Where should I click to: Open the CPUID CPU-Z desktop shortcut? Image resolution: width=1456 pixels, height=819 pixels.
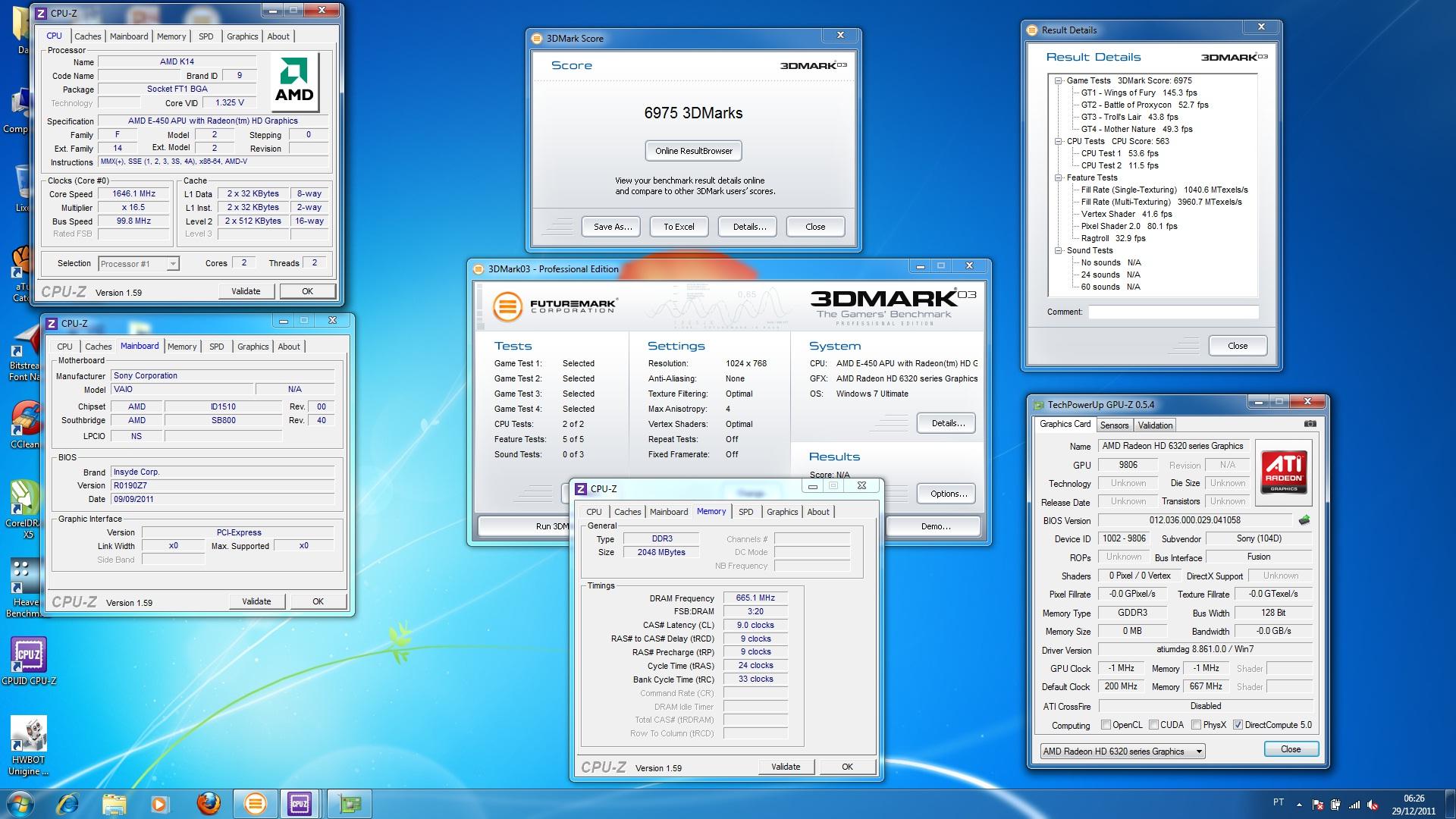tap(29, 661)
